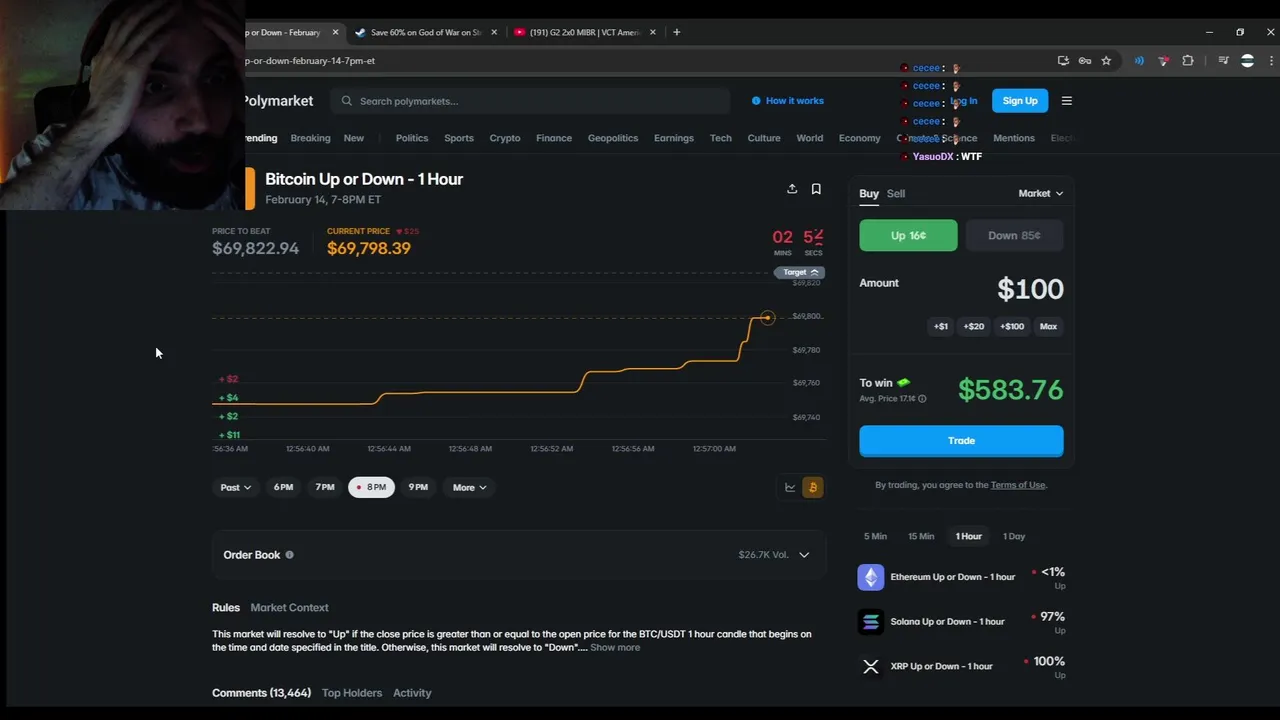The height and width of the screenshot is (720, 1280).
Task: Expand rules with Show more
Action: pos(615,647)
